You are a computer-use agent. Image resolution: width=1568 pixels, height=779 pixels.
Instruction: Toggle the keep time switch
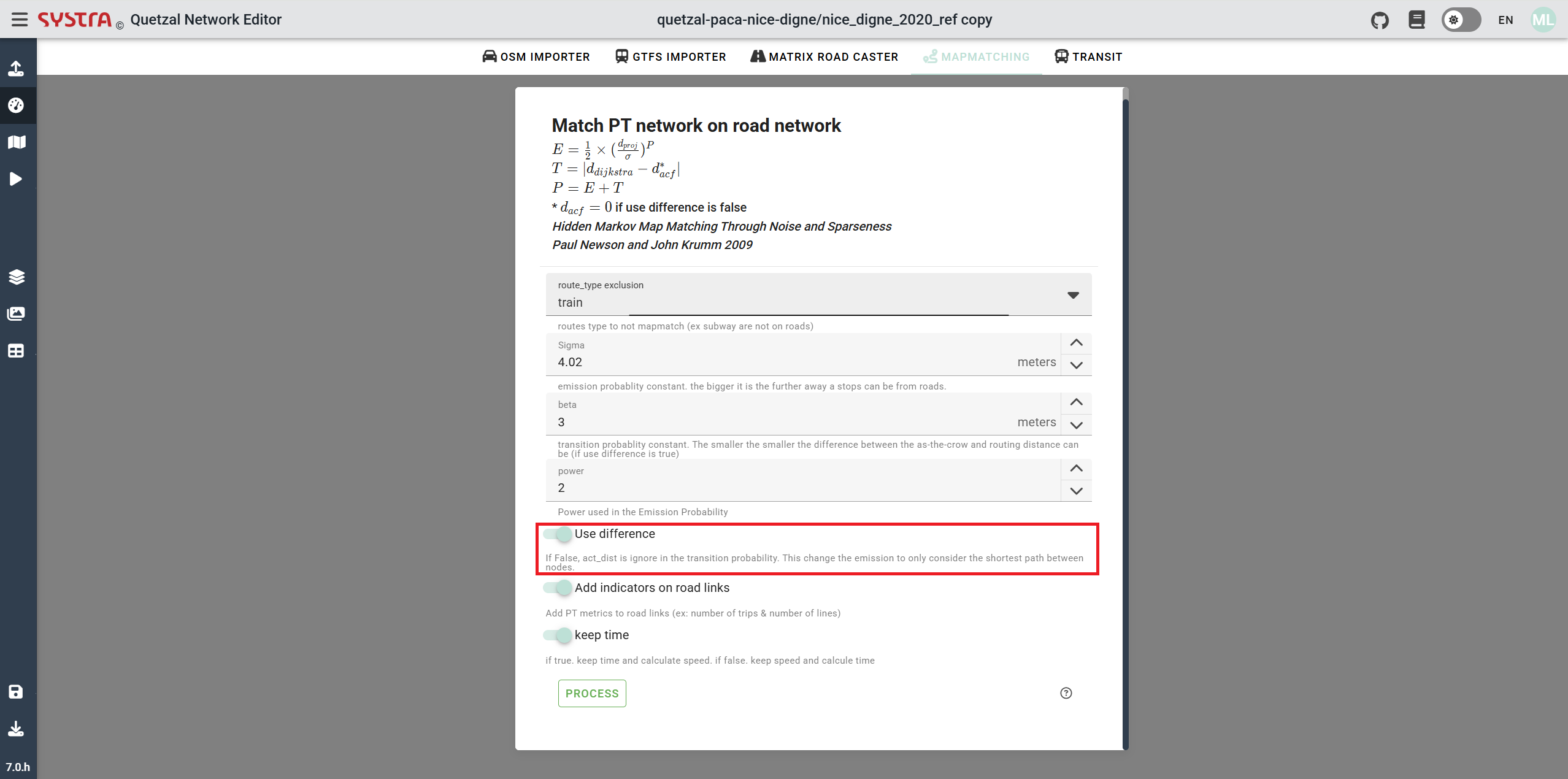click(x=558, y=635)
